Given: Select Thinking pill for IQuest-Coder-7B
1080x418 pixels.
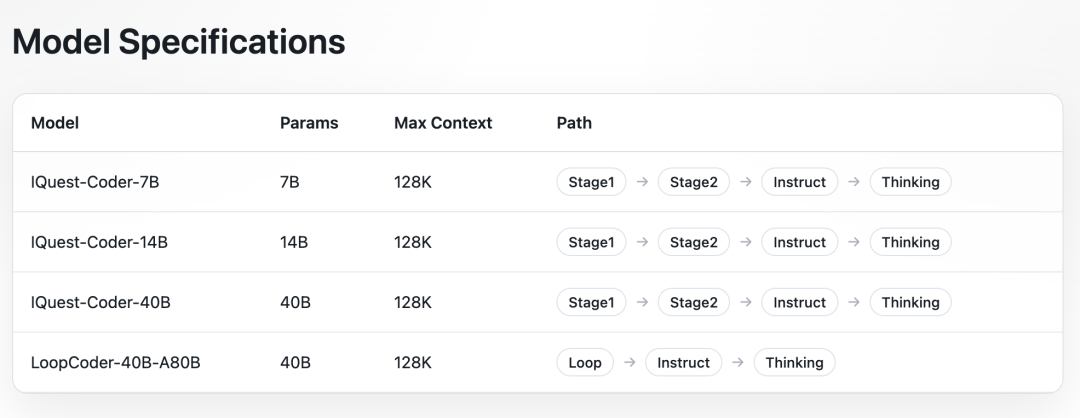Looking at the screenshot, I should click(x=910, y=182).
